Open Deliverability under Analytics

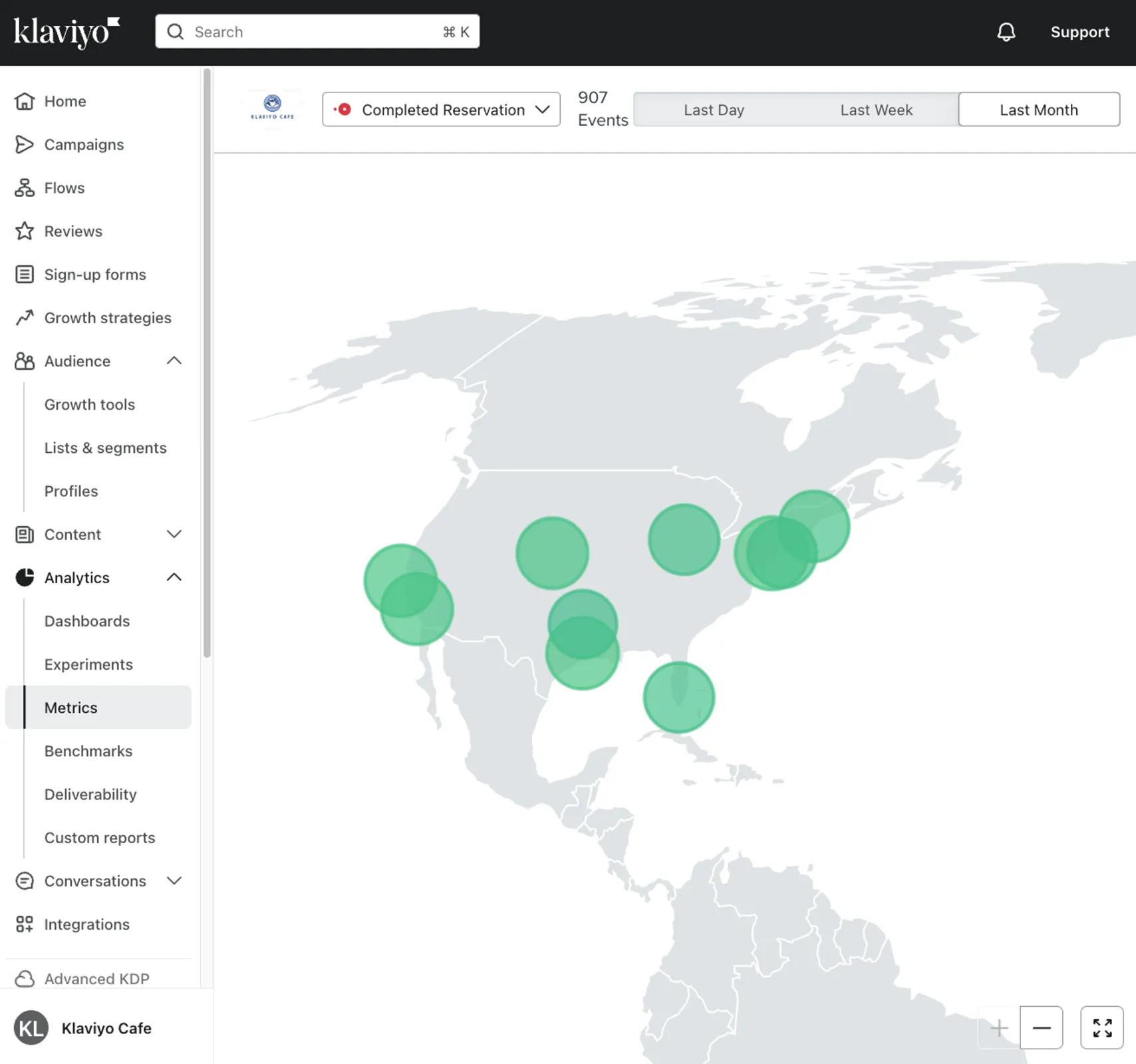[x=90, y=794]
